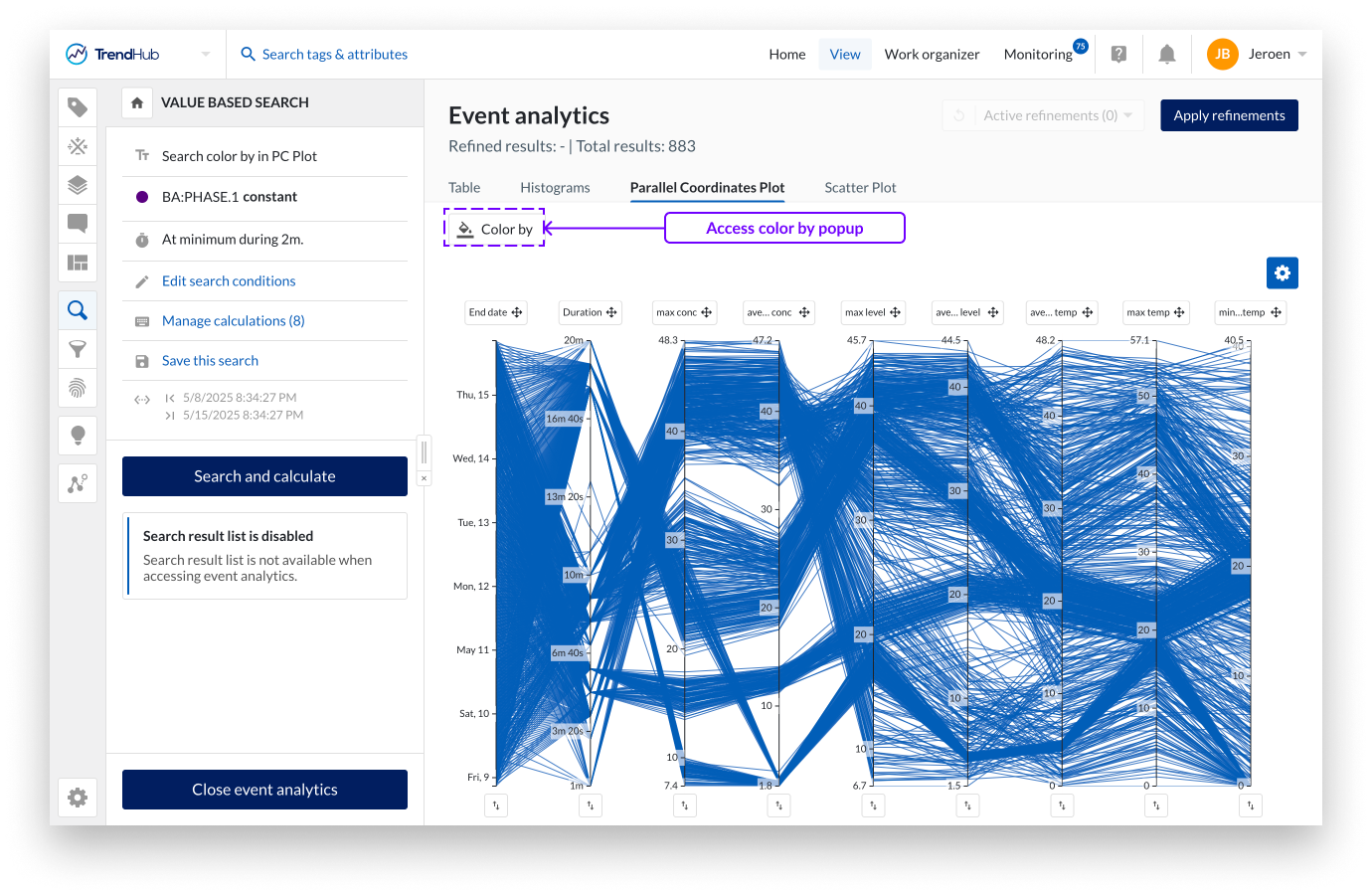Open the filter funnel menu

78,349
